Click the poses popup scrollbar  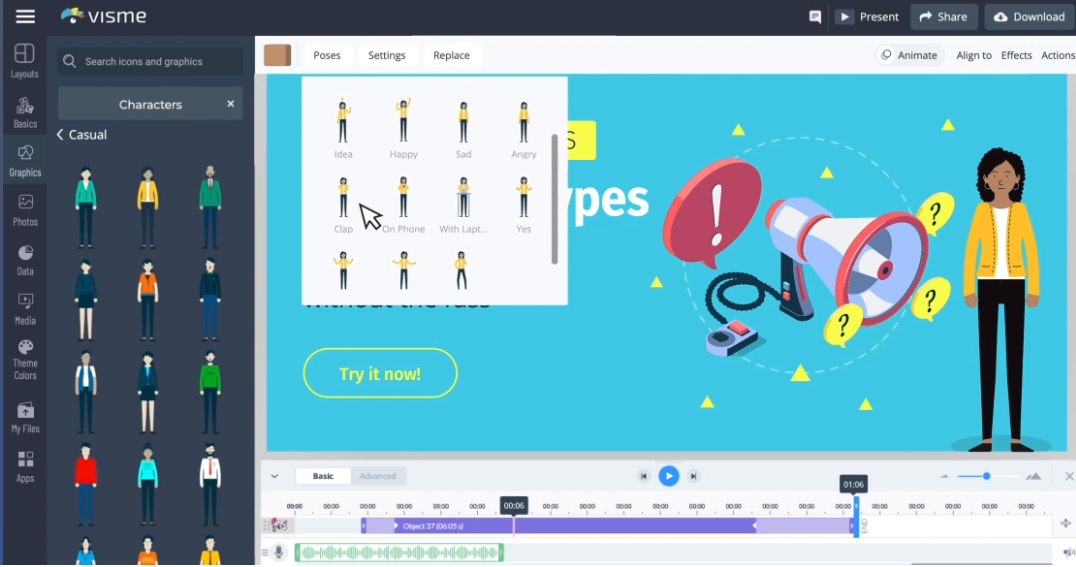[554, 199]
